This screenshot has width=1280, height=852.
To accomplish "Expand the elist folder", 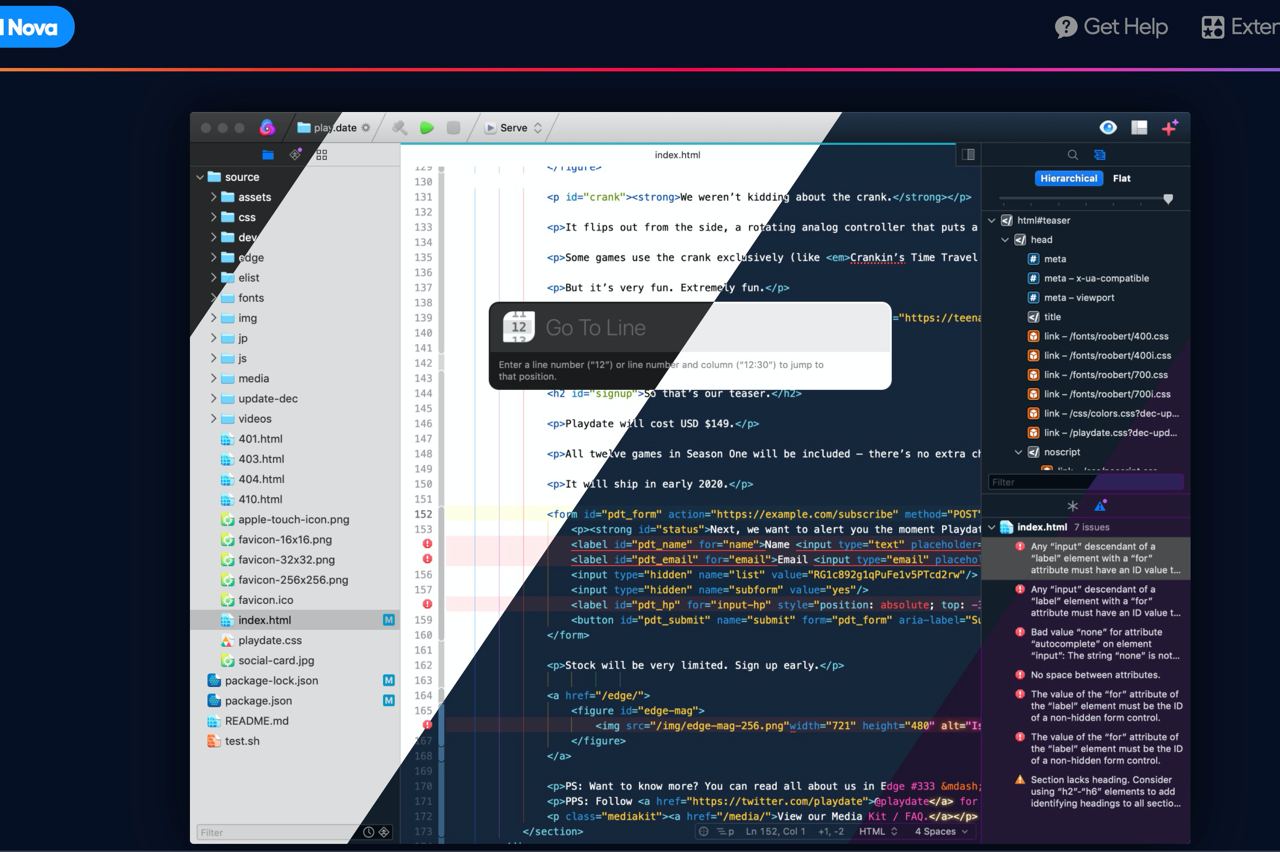I will coord(214,278).
